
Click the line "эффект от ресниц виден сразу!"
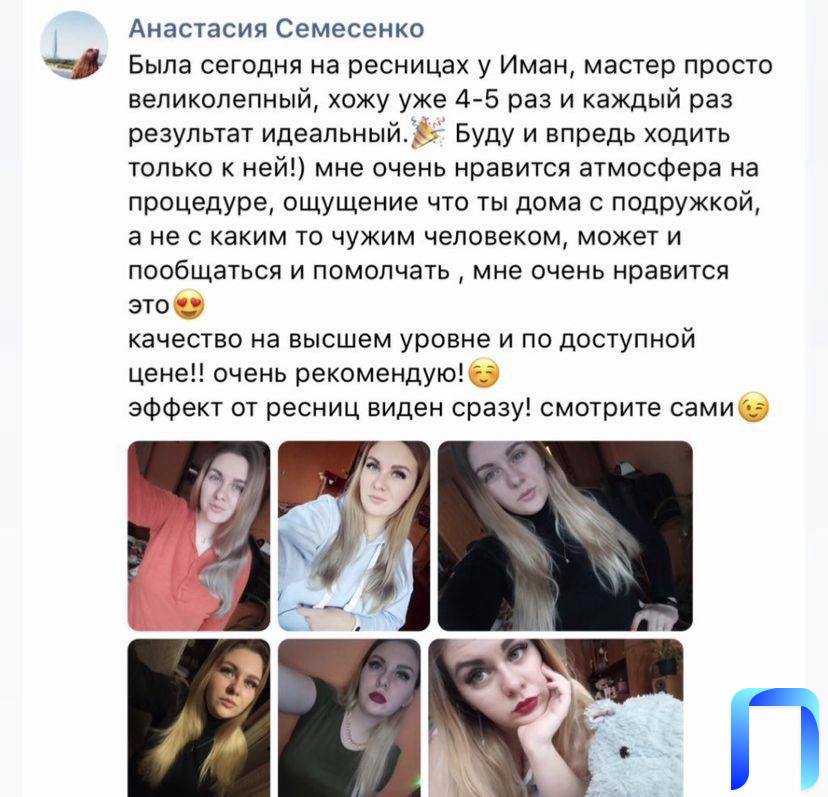(x=330, y=408)
